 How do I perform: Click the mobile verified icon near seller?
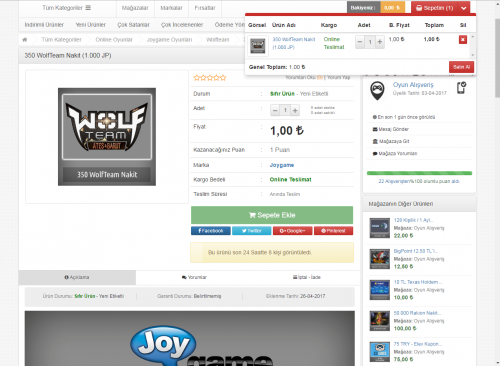pos(461,88)
